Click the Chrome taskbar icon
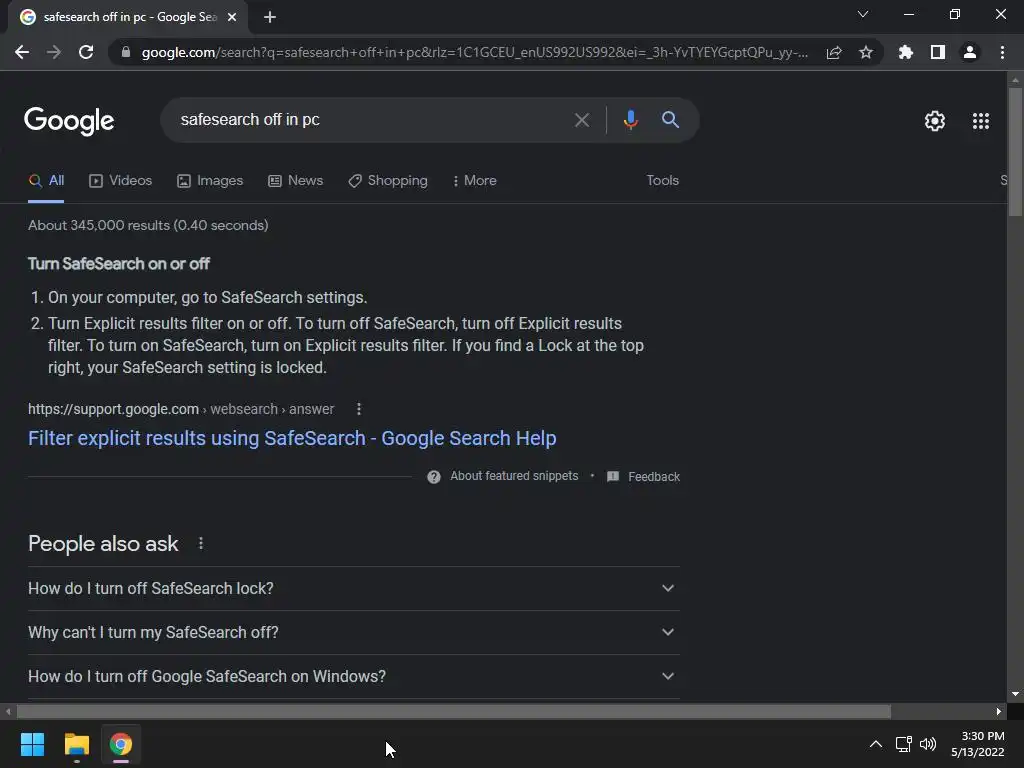The width and height of the screenshot is (1024, 768). click(121, 744)
